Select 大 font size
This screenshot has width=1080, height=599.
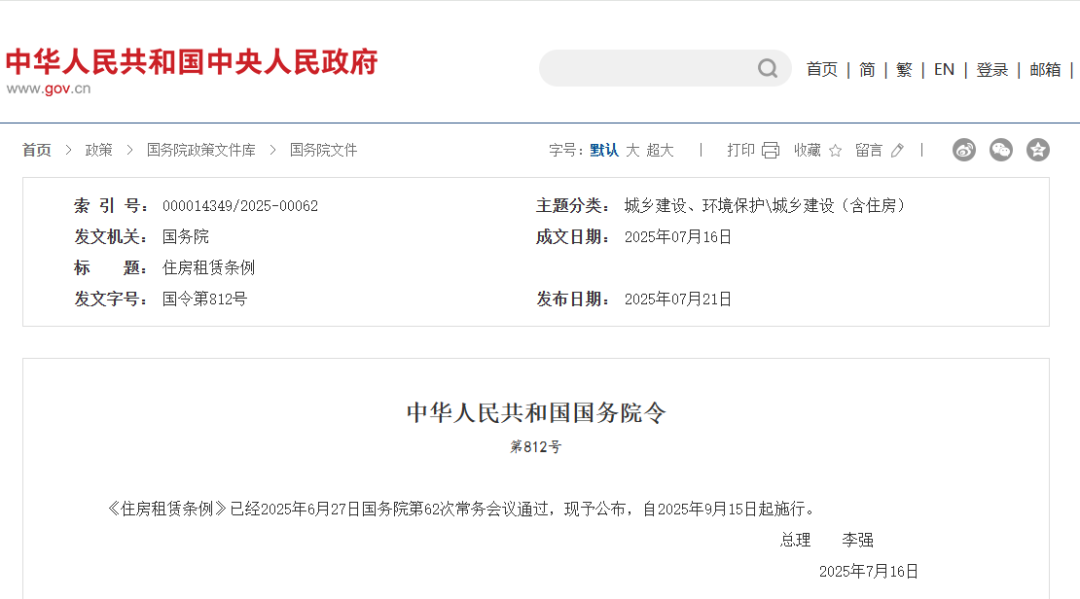coord(632,150)
